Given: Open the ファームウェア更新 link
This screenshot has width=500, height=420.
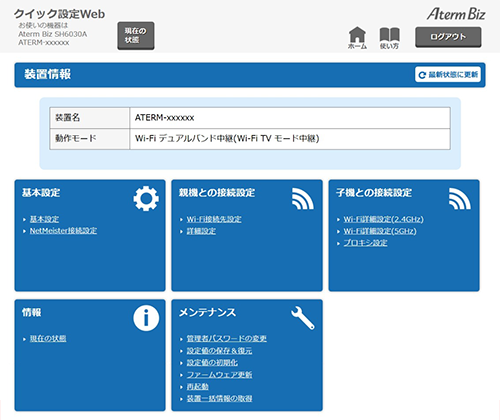Looking at the screenshot, I should (x=219, y=375).
